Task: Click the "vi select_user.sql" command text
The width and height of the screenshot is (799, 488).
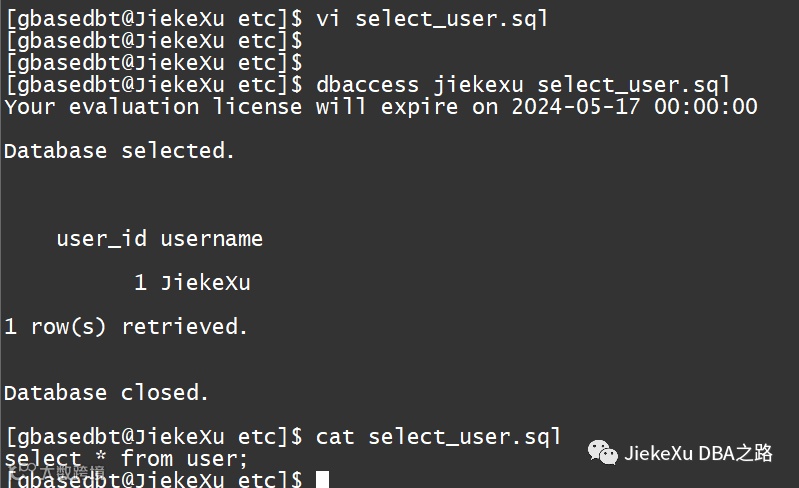Action: (432, 19)
